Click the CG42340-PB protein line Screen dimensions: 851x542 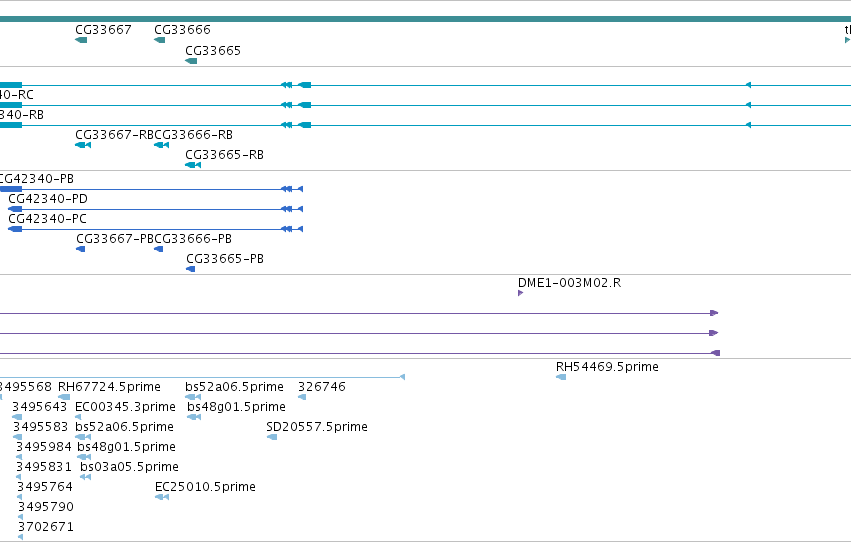click(x=151, y=189)
